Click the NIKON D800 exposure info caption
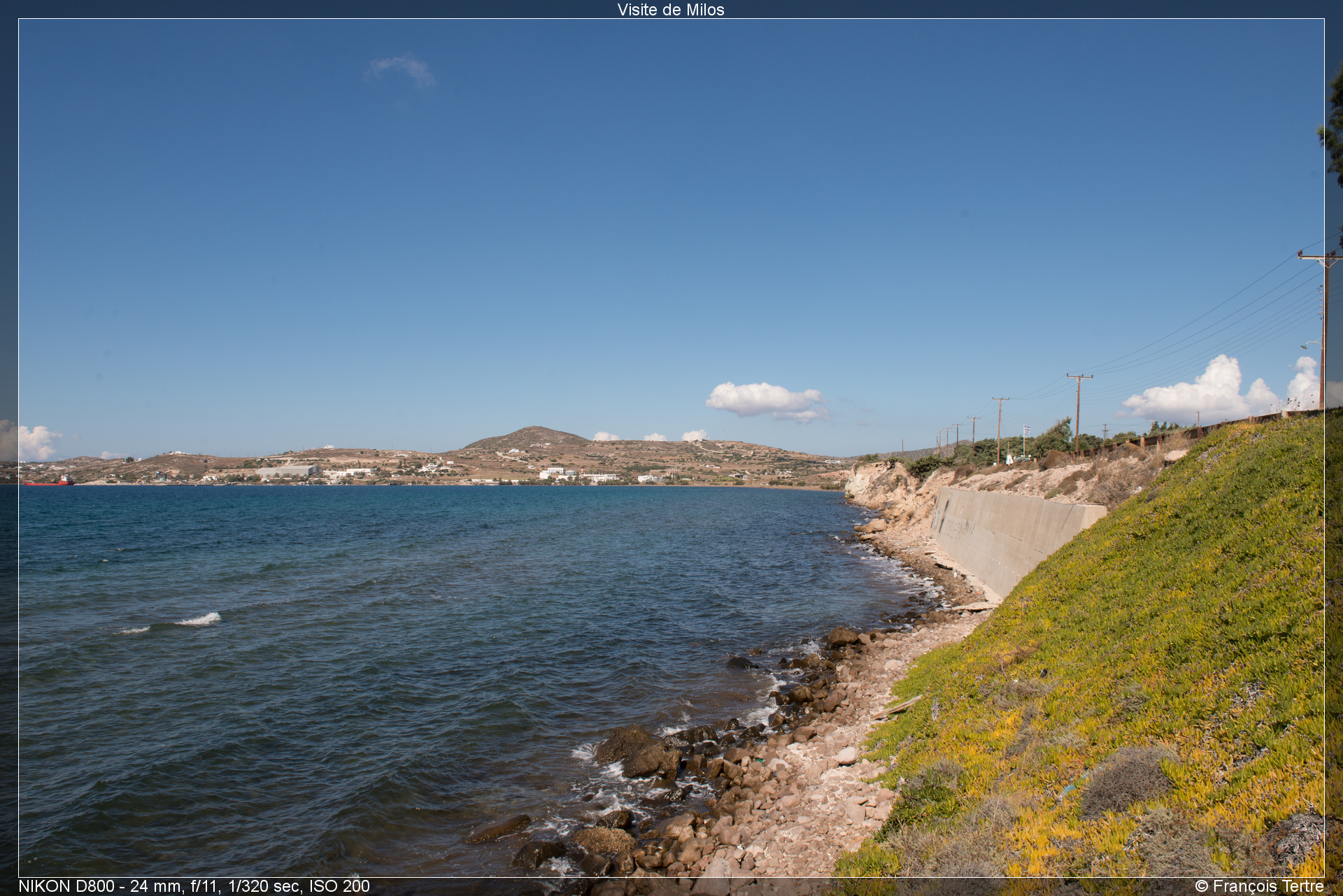Screen dimensions: 1343x896 click(194, 886)
